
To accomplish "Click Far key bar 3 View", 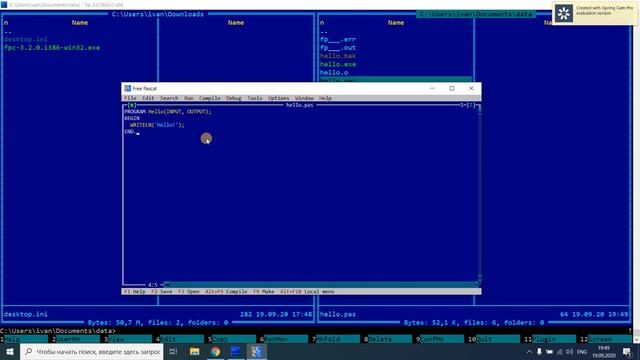I will pyautogui.click(x=129, y=339).
